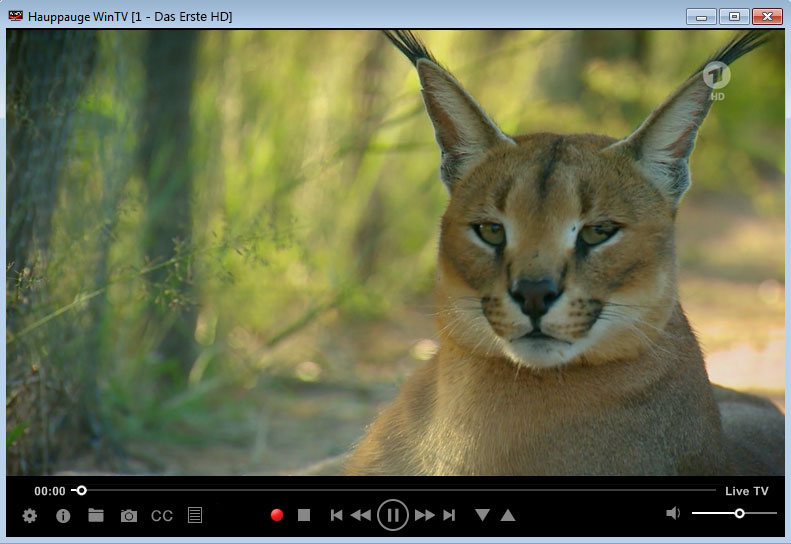This screenshot has height=544, width=791.
Task: Mute audio using the speaker icon
Action: pos(673,513)
